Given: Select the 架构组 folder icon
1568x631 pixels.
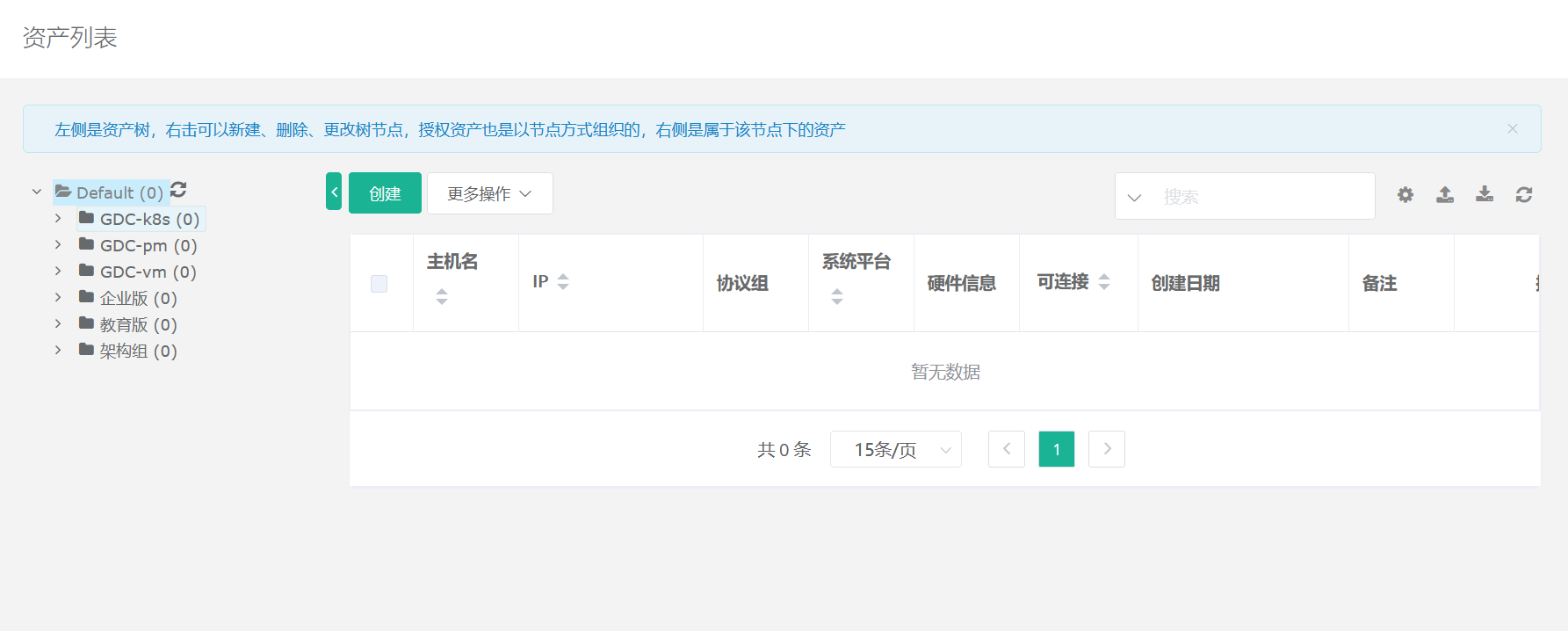Looking at the screenshot, I should [87, 350].
